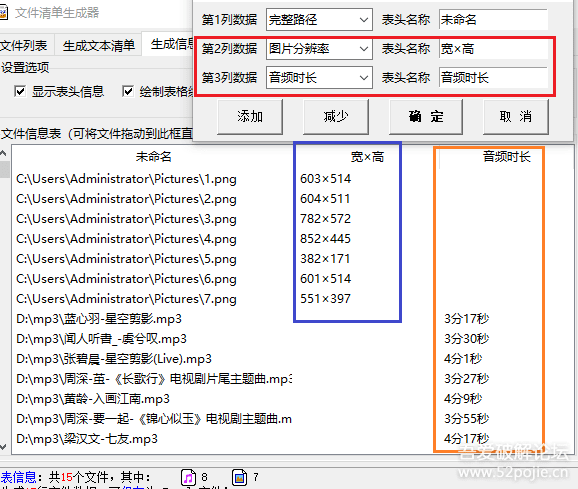
Task: Click duration cell 3分30秒
Action: (467, 338)
